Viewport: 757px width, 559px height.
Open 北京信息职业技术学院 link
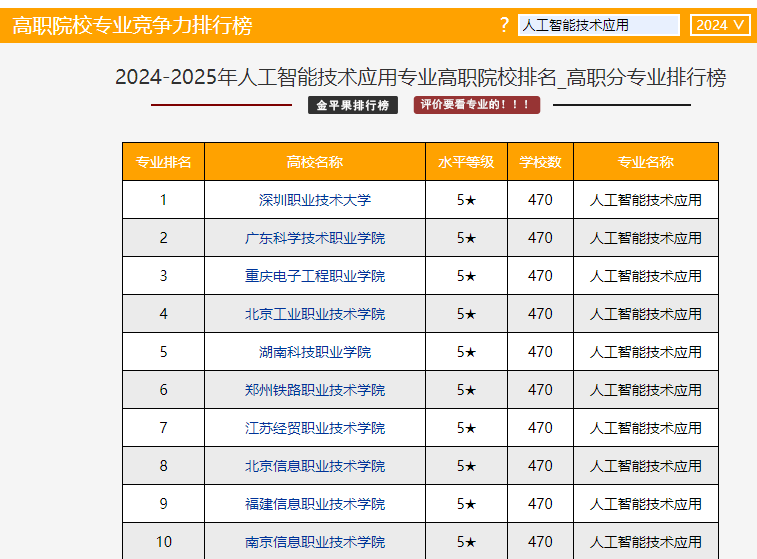click(x=314, y=466)
